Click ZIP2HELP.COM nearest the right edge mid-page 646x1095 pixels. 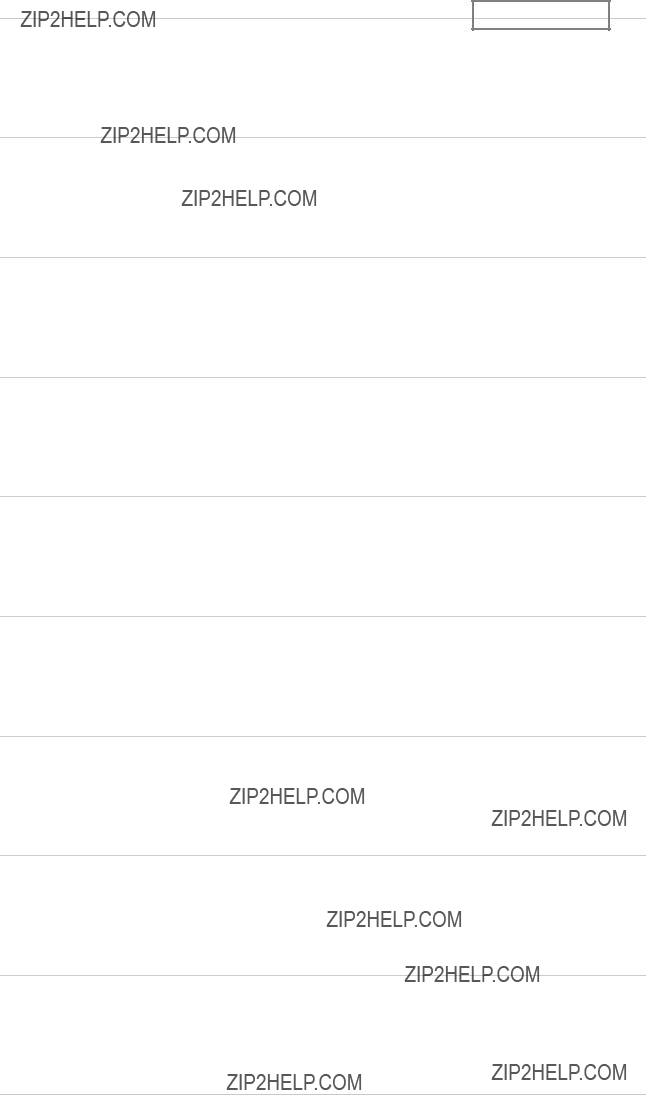tap(559, 818)
